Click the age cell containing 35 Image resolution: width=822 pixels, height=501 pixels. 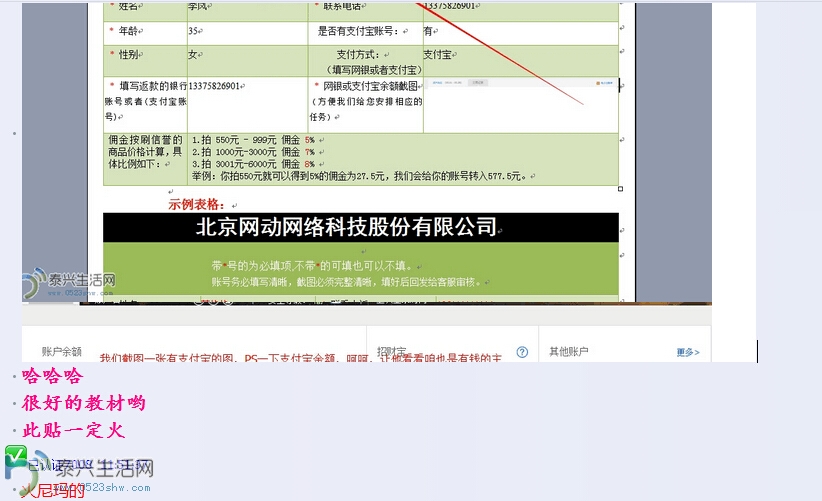246,32
